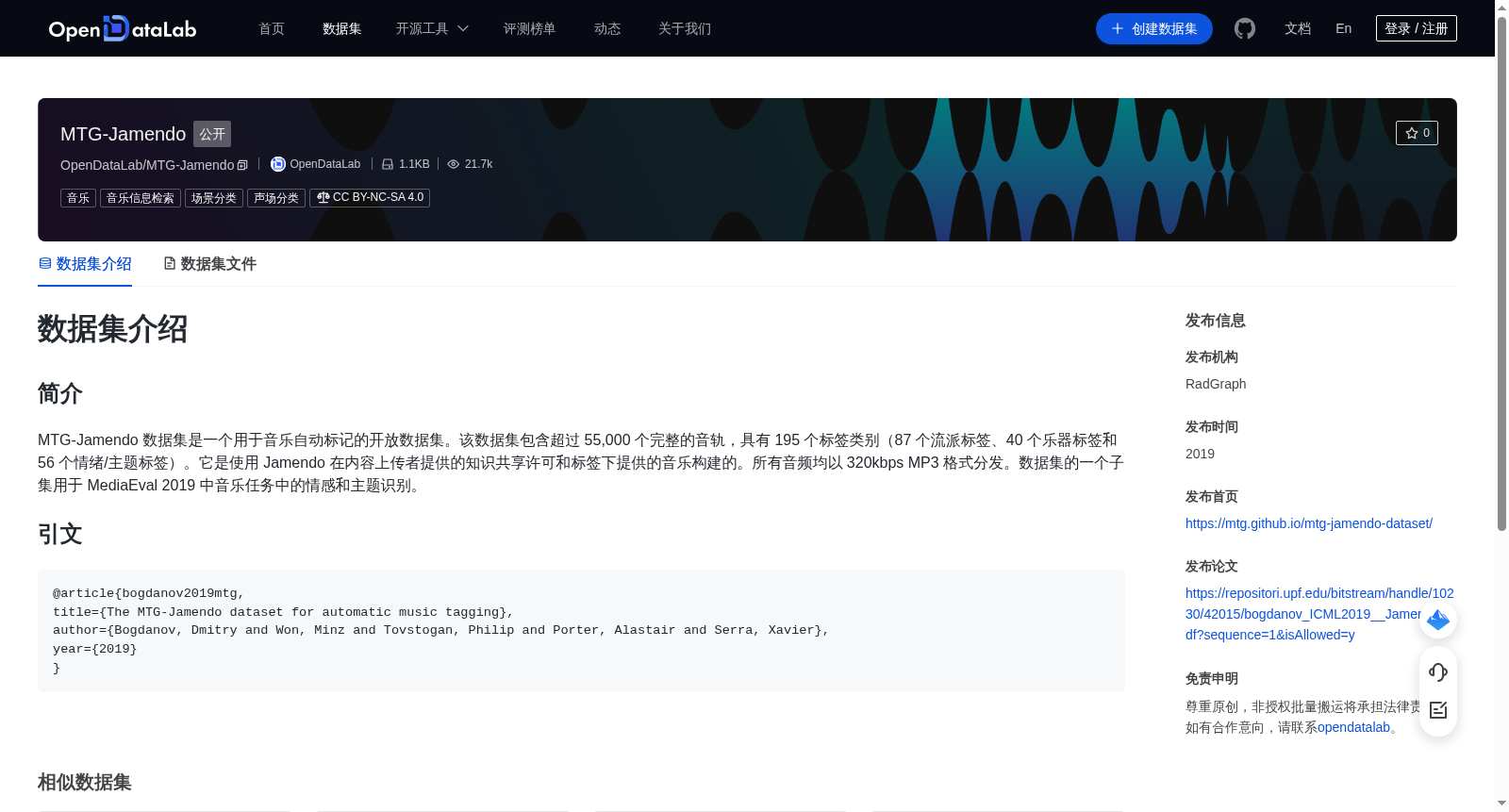Open 数据集 in the navbar
The height and width of the screenshot is (812, 1509).
[342, 29]
